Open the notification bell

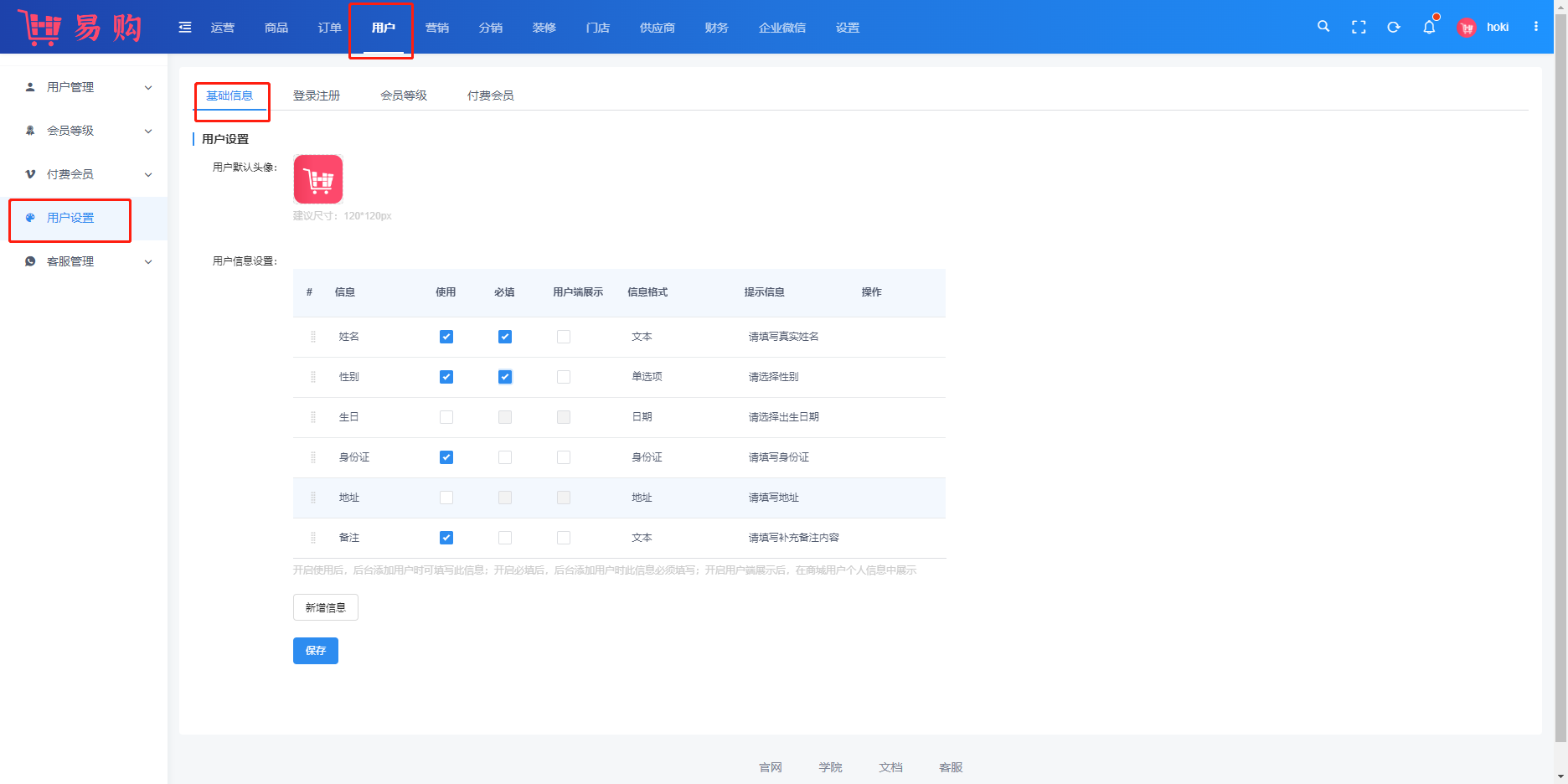[x=1429, y=28]
